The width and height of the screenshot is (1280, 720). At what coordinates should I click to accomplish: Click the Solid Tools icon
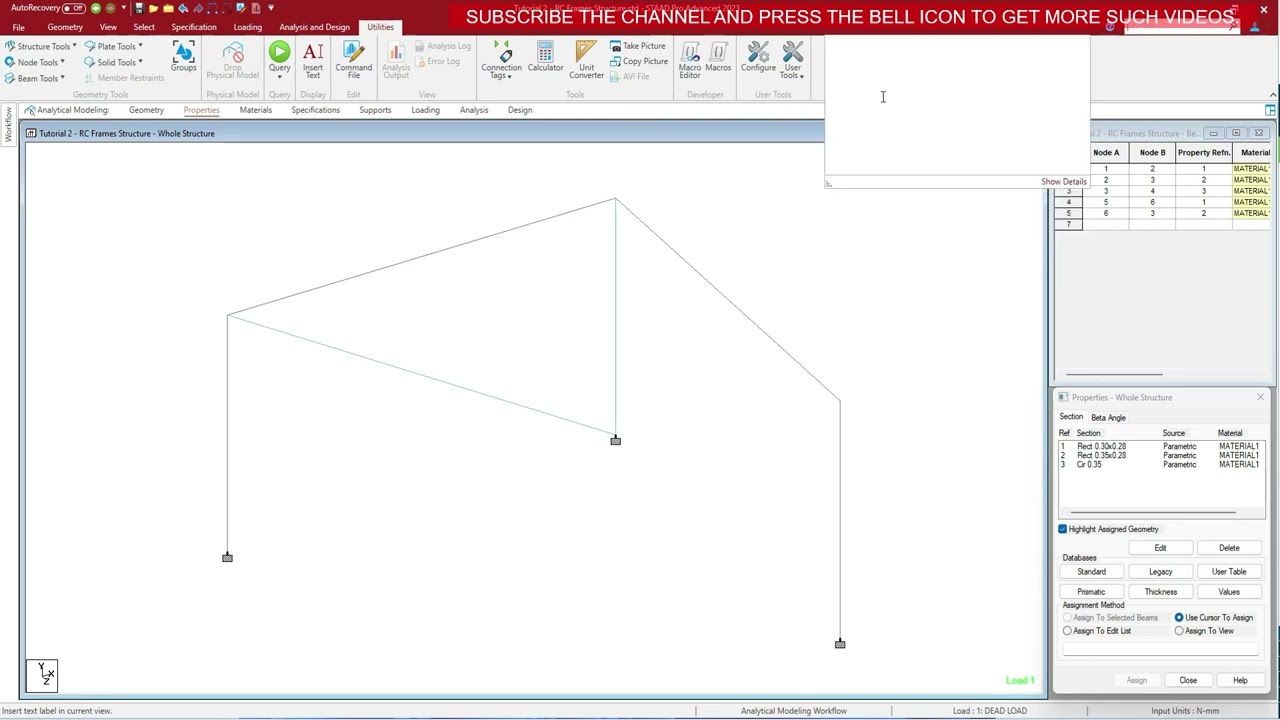[90, 62]
